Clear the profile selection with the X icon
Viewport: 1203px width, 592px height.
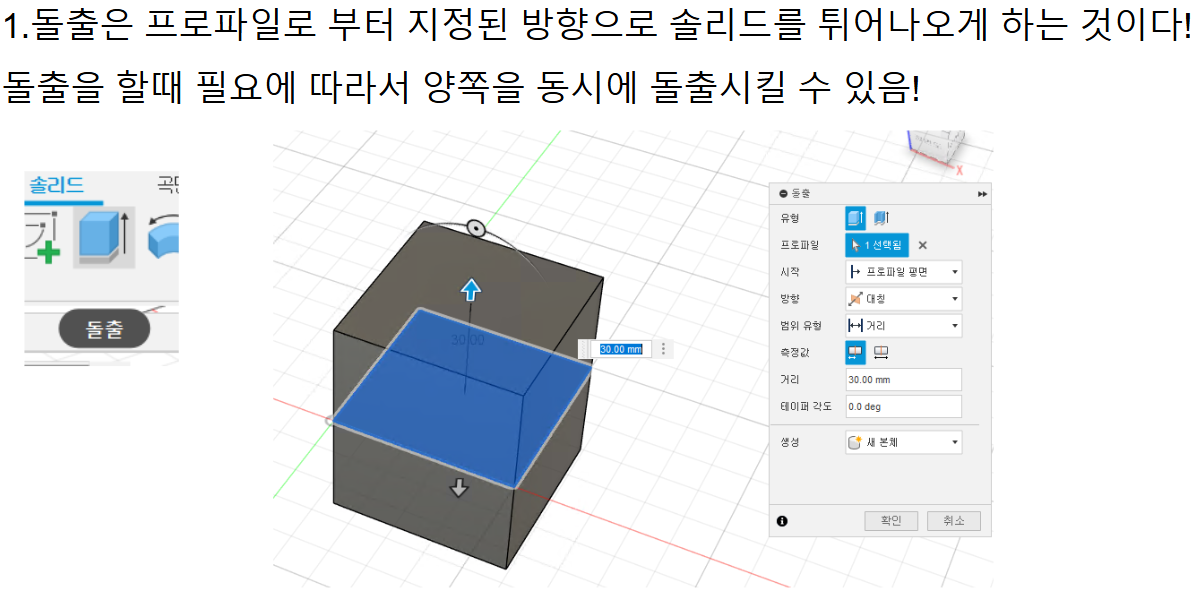tap(923, 245)
